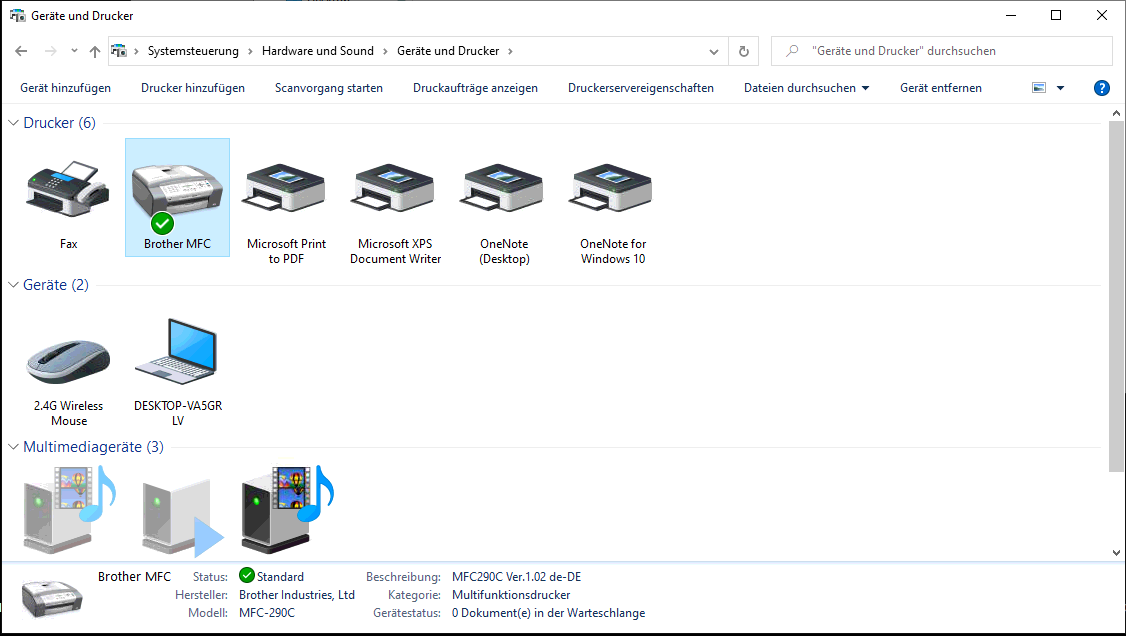
Task: Go back with the back arrow
Action: coord(21,51)
